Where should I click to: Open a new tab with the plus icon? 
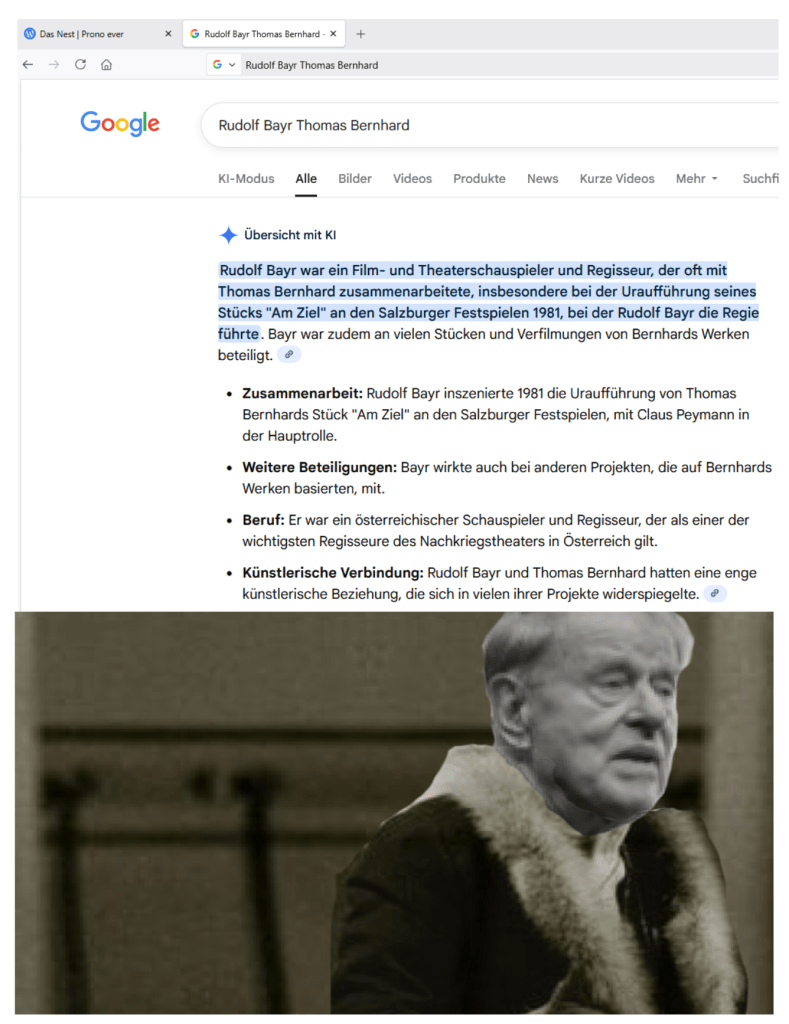tap(361, 34)
